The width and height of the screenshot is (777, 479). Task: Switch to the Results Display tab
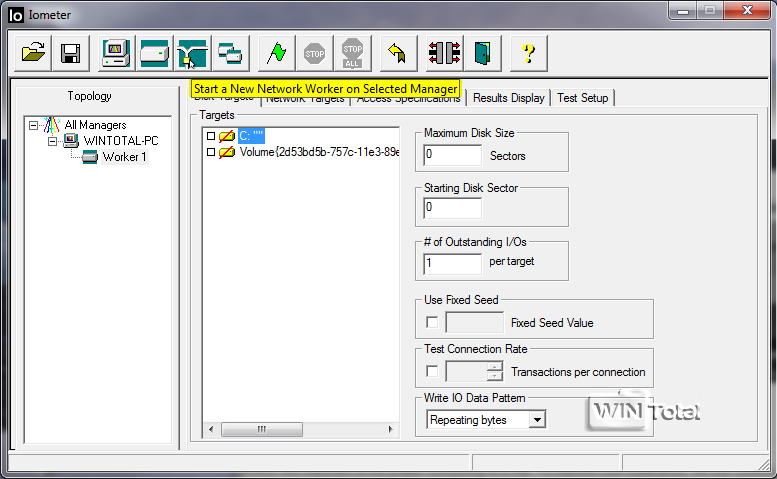tap(508, 98)
